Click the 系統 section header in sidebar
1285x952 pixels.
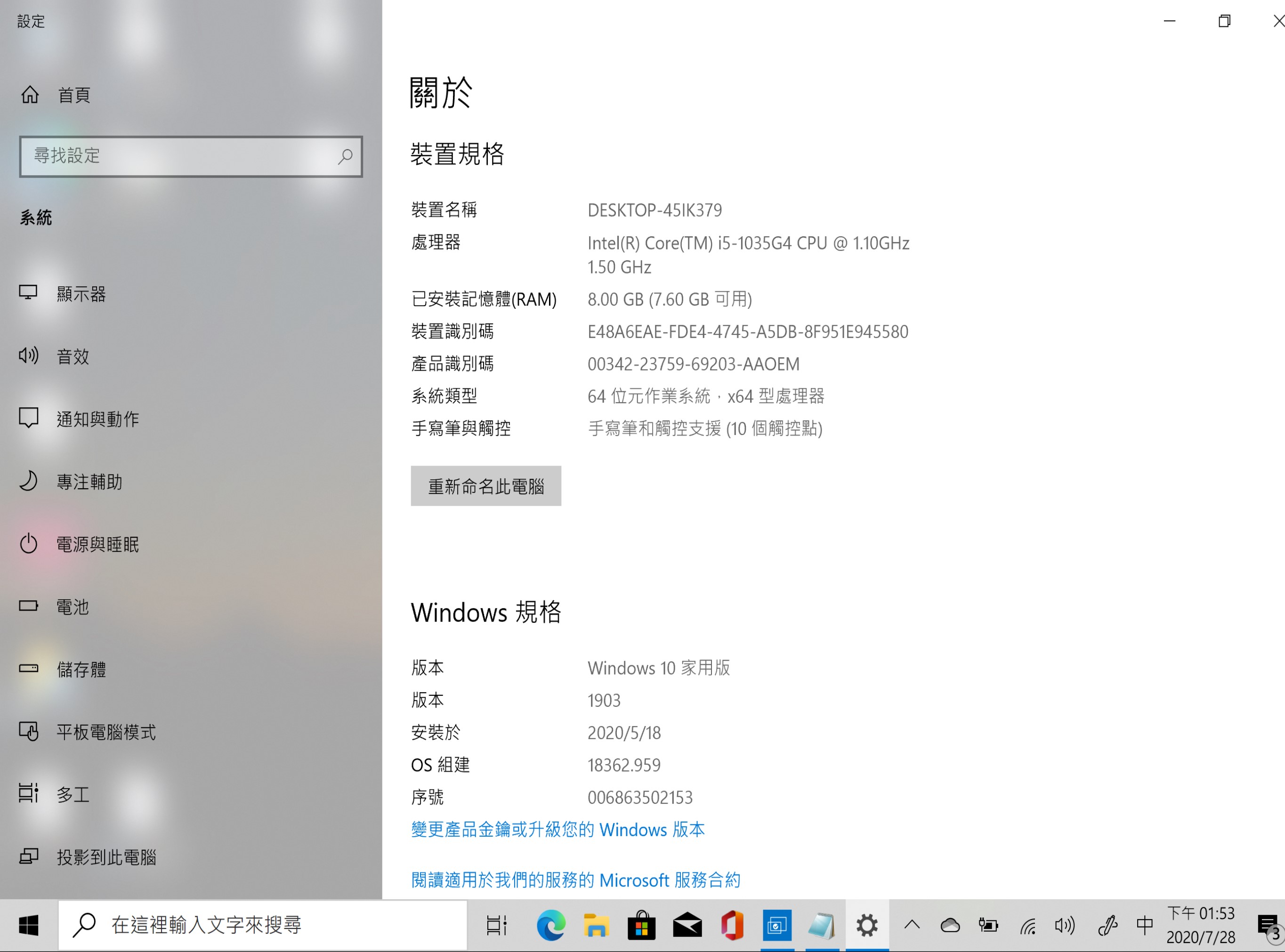(x=36, y=217)
